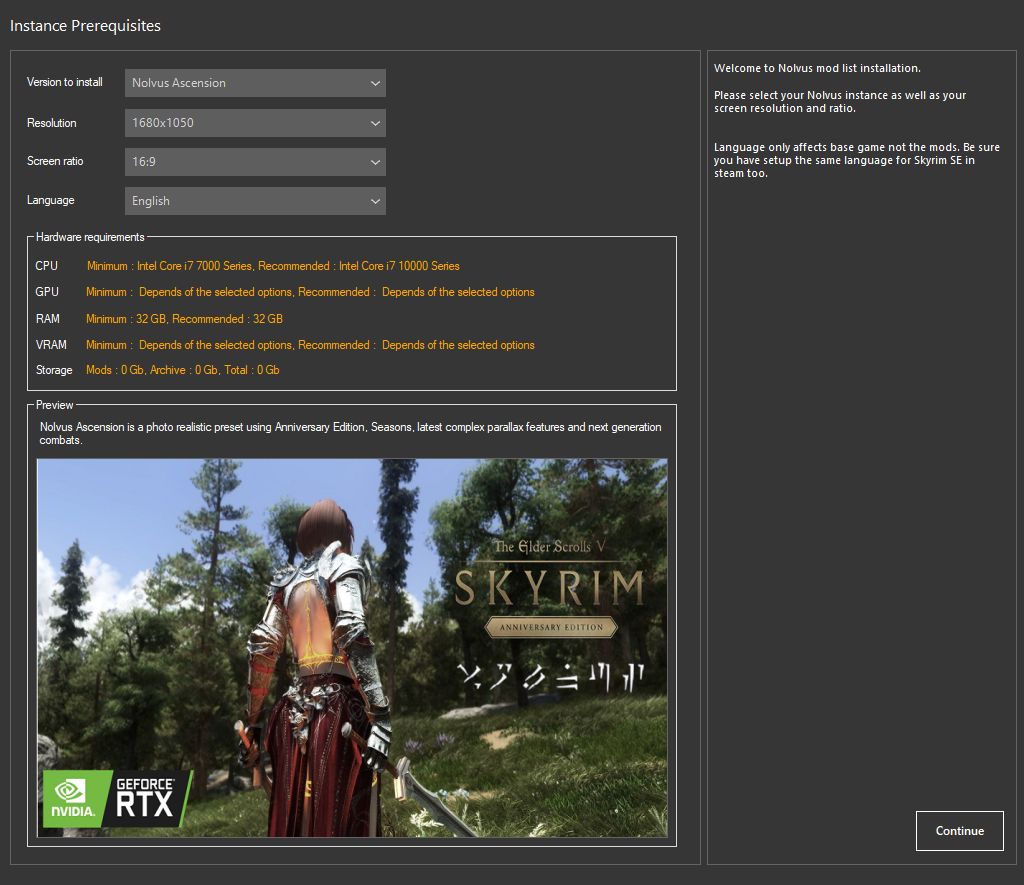
Task: Click the Storage 'Mods : 0 Gb' line
Action: (183, 370)
